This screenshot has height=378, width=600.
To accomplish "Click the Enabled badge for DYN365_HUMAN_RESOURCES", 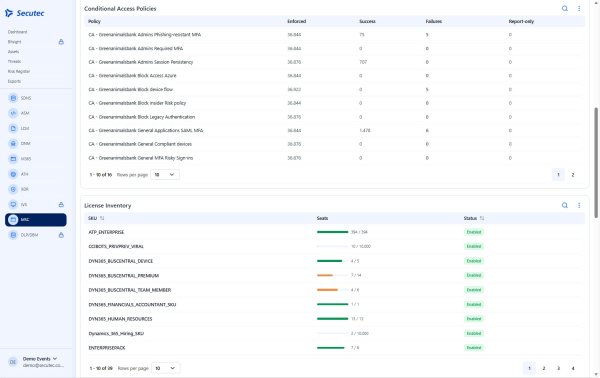I will pyautogui.click(x=474, y=319).
